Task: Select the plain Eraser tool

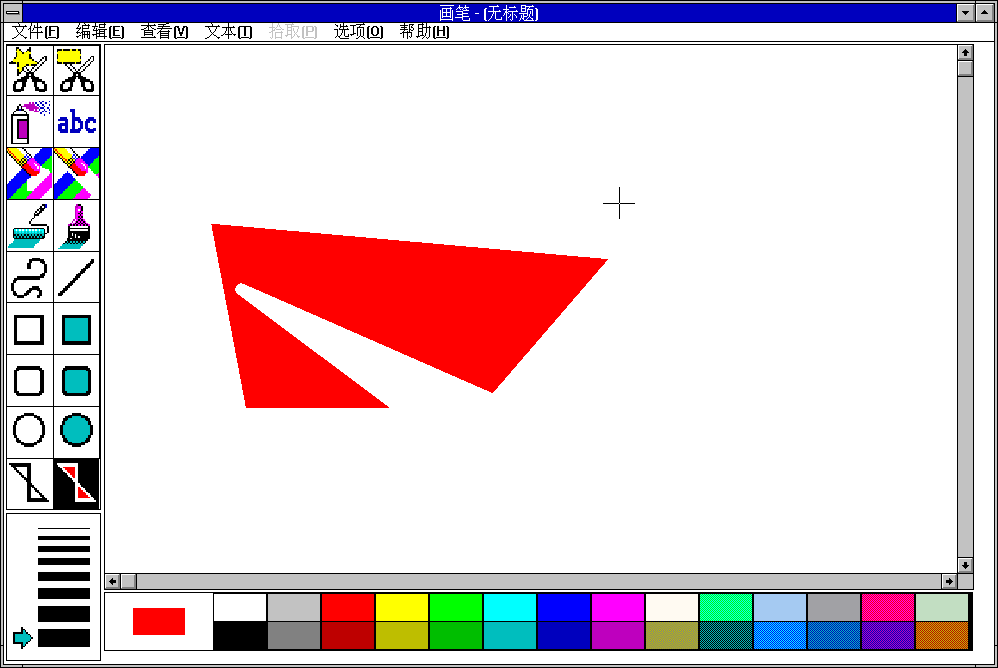Action: 77,173
